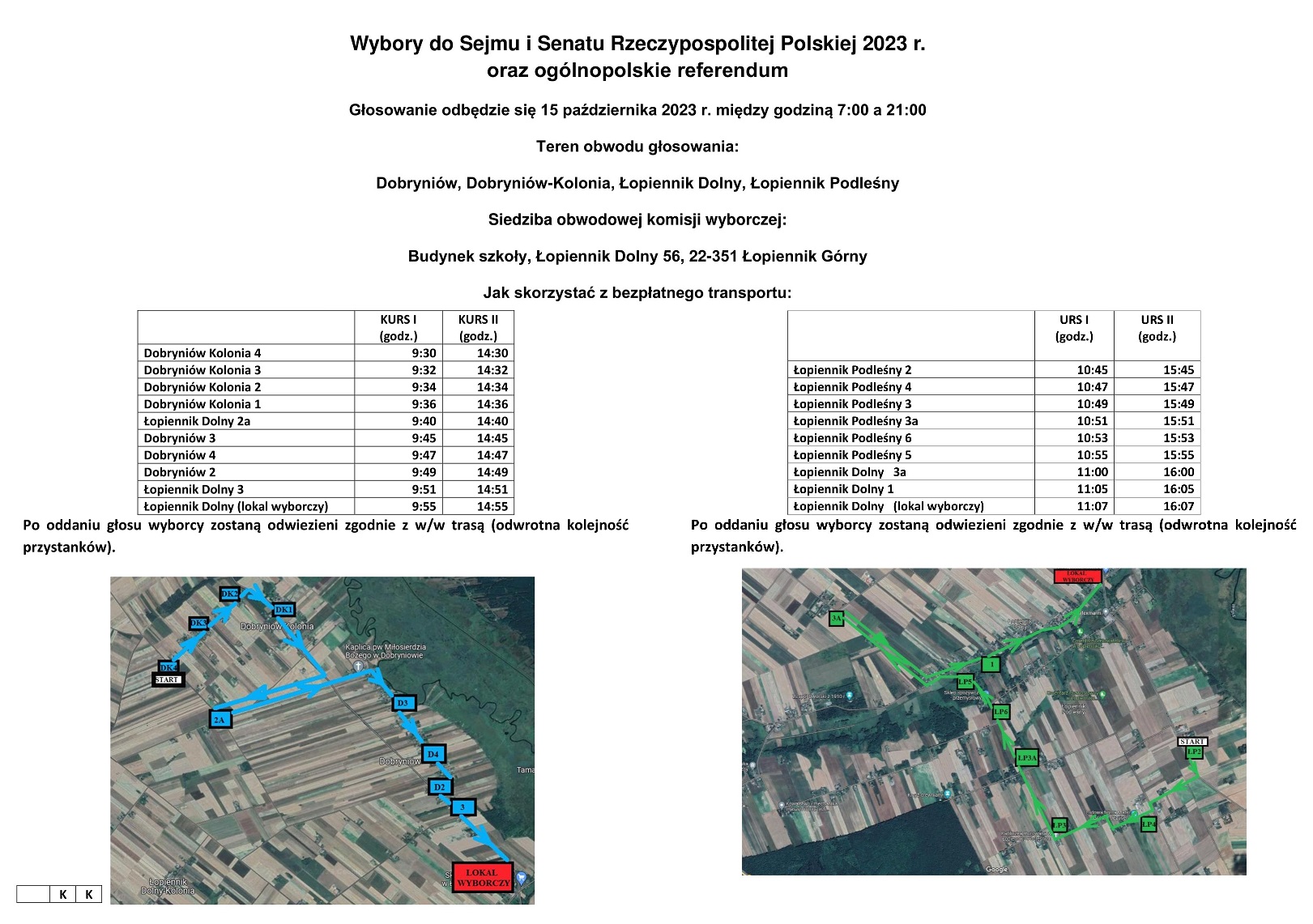Select the 3A stop marker on green route map
The height and width of the screenshot is (924, 1313).
(837, 619)
